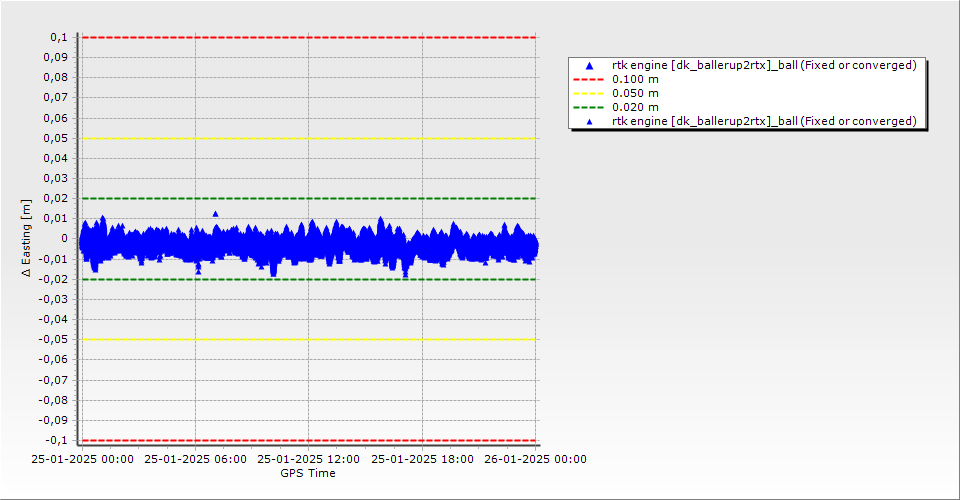Click the '0,07' y-axis tick label
The height and width of the screenshot is (500, 960).
56,98
